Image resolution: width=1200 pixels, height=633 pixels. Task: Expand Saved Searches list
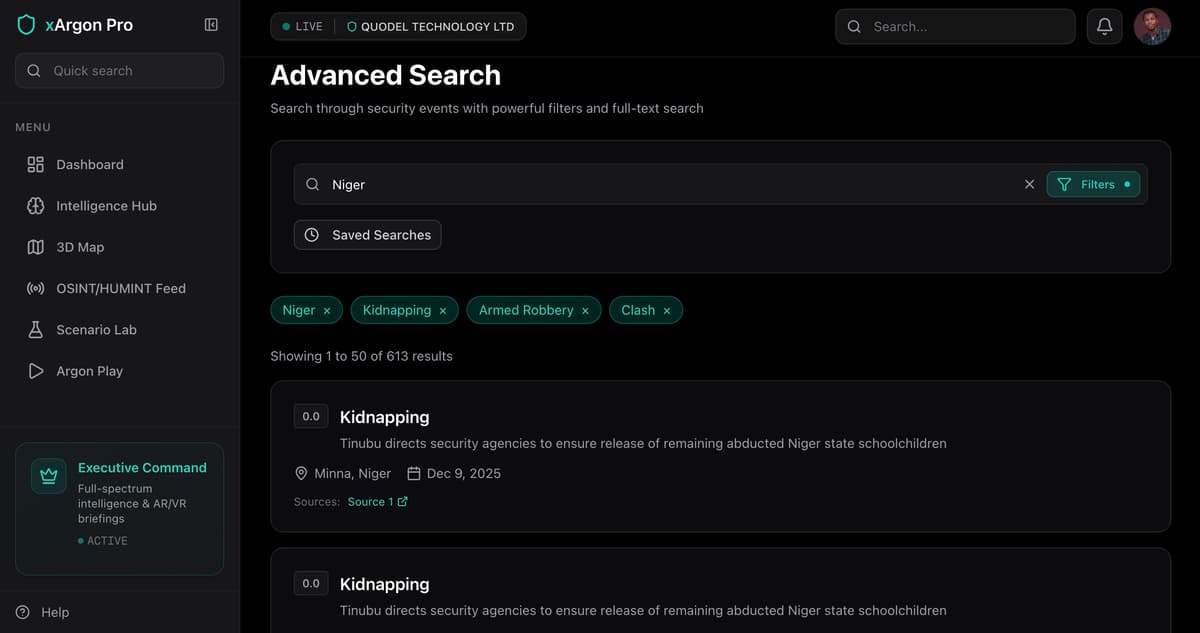point(367,235)
